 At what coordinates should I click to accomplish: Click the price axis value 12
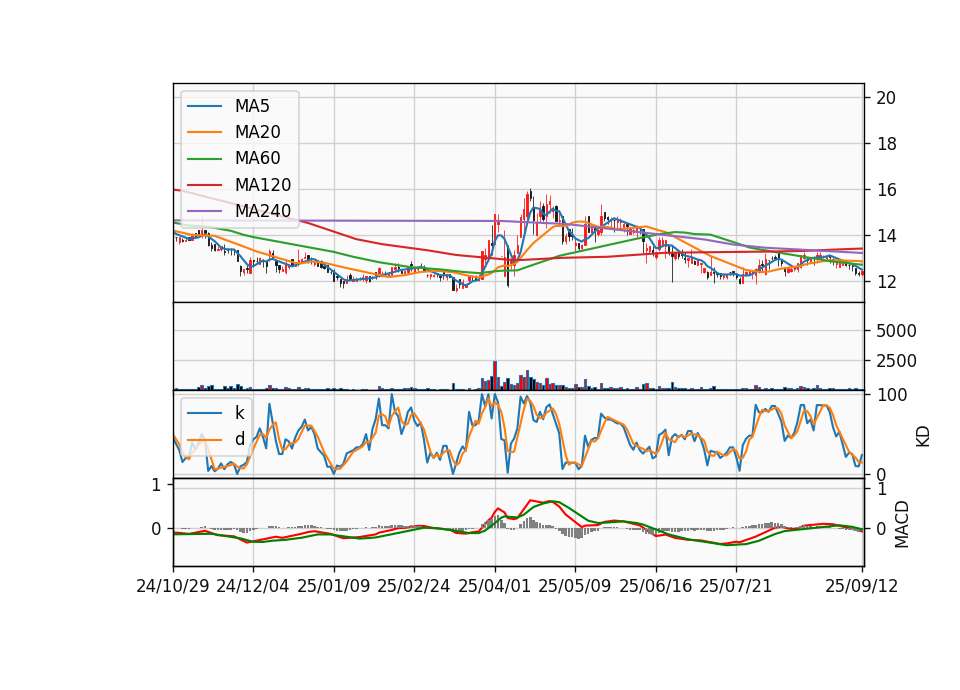886,282
